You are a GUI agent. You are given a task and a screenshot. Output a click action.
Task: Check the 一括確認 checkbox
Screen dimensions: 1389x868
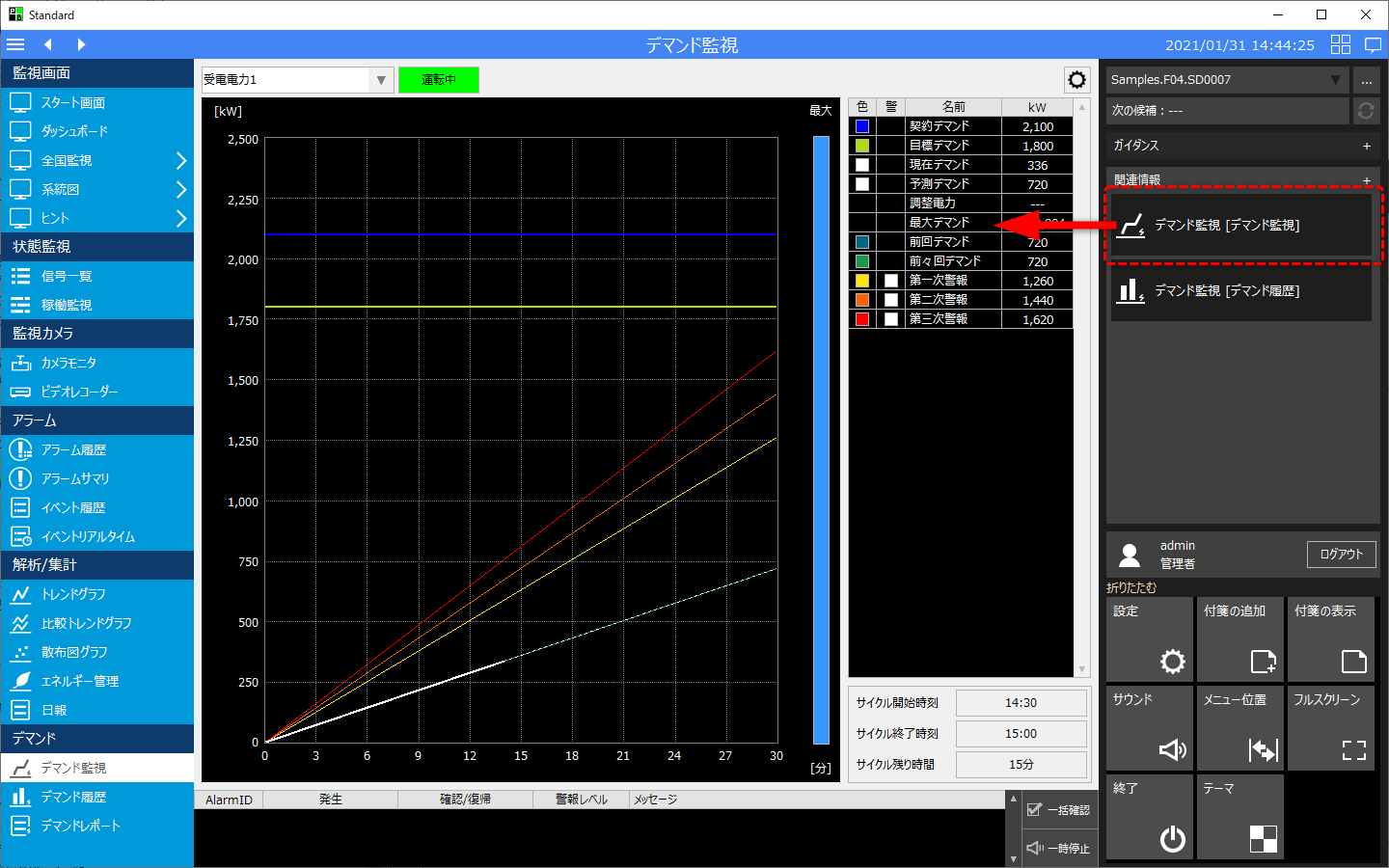point(1035,809)
